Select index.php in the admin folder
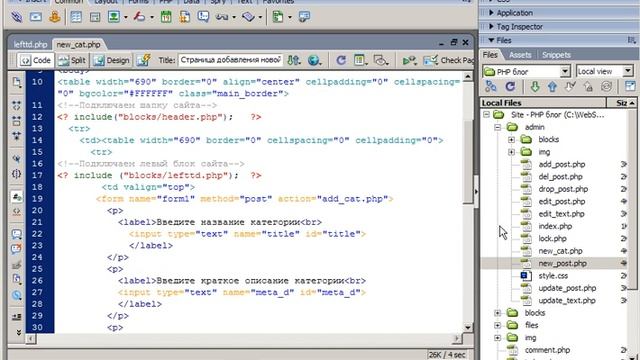This screenshot has height=360, width=640. [x=555, y=226]
